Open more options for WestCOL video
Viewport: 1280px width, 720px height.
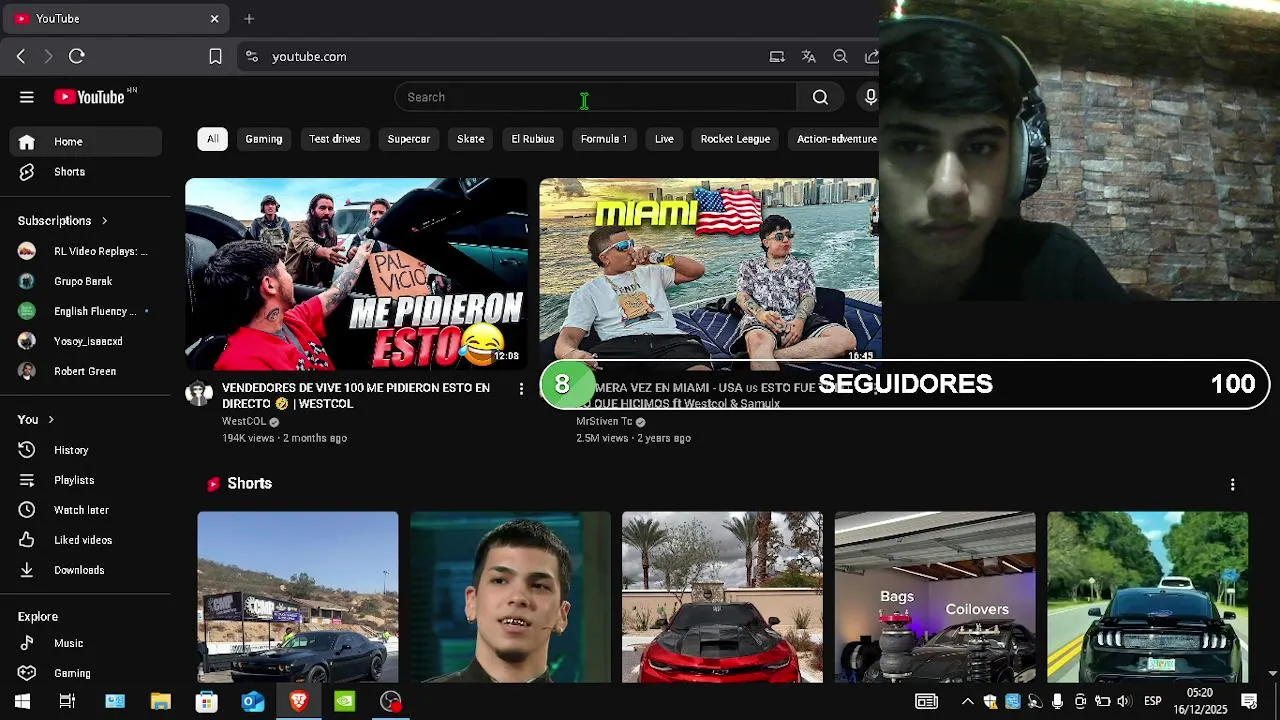[521, 388]
